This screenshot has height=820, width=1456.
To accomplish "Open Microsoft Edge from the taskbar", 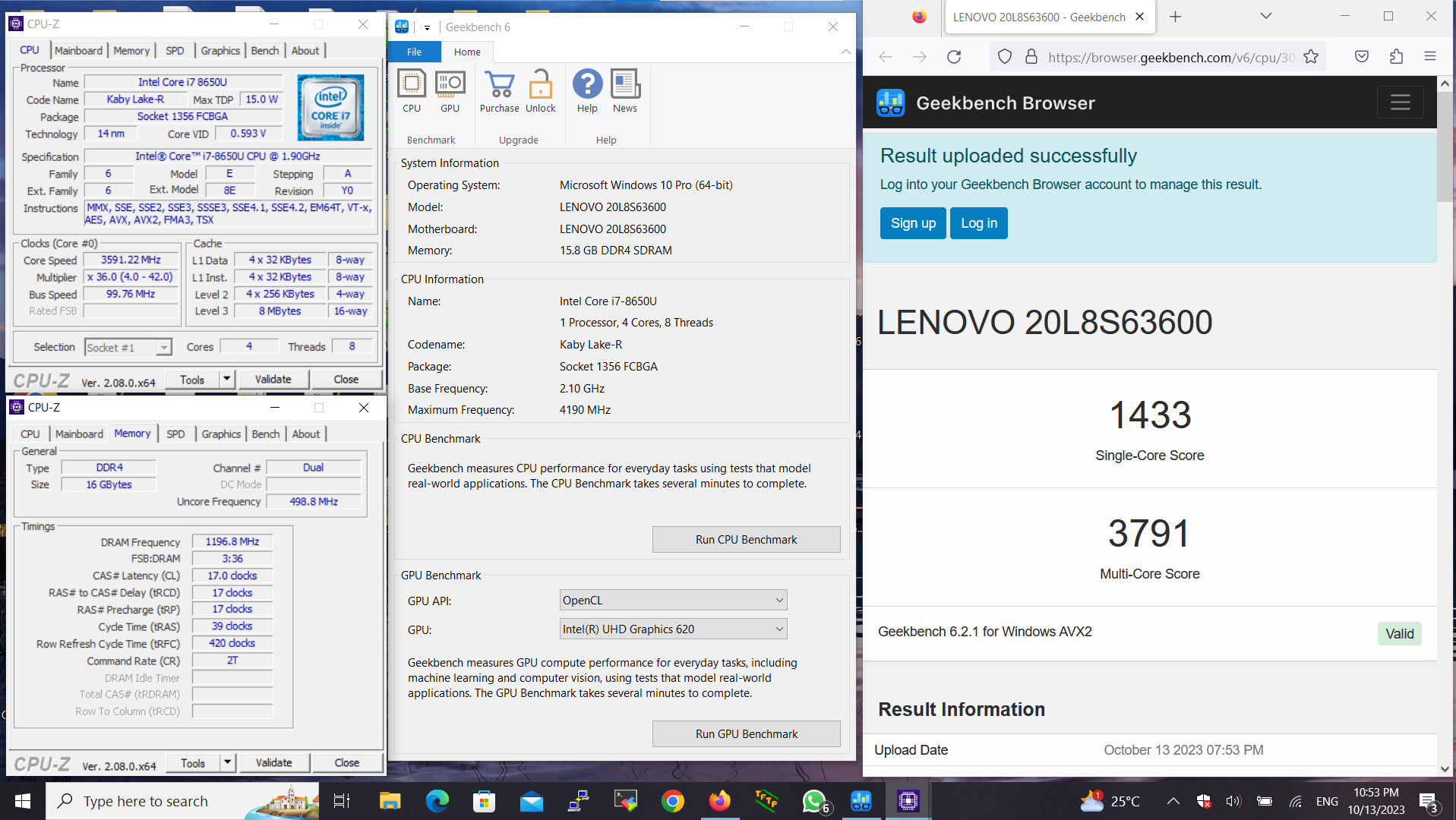I will click(x=437, y=801).
